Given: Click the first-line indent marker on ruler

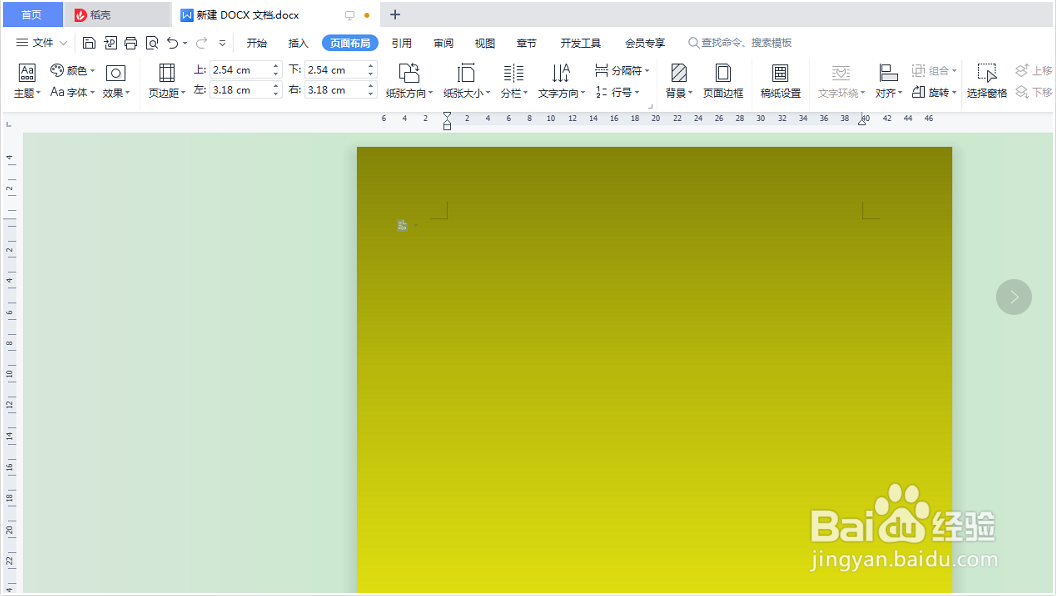Looking at the screenshot, I should point(447,116).
